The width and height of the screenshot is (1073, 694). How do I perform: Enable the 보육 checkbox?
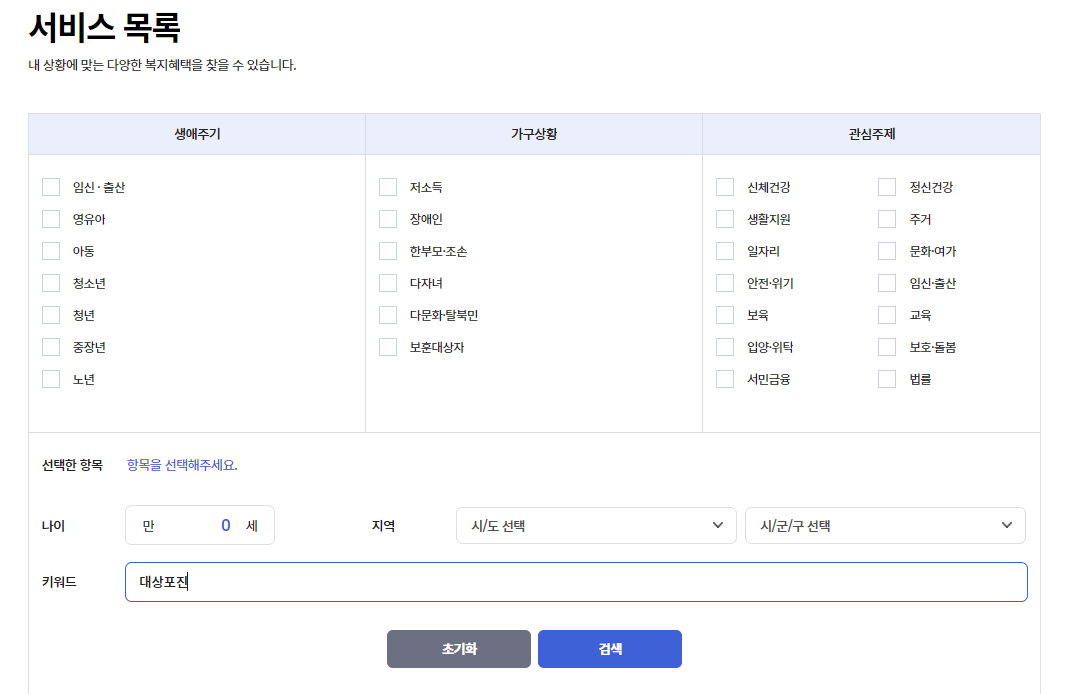725,316
